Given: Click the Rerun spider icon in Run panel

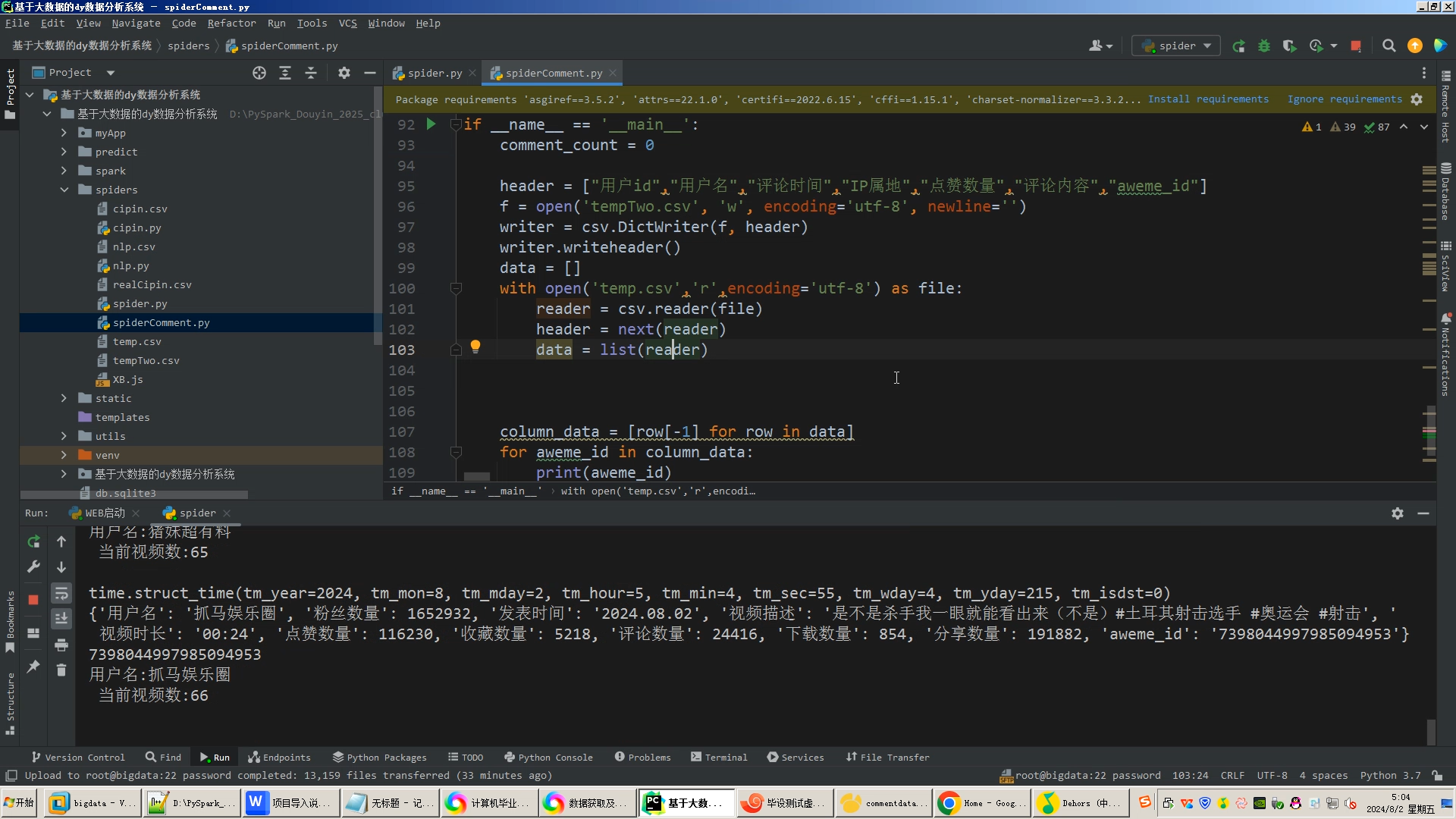Looking at the screenshot, I should click(x=33, y=541).
